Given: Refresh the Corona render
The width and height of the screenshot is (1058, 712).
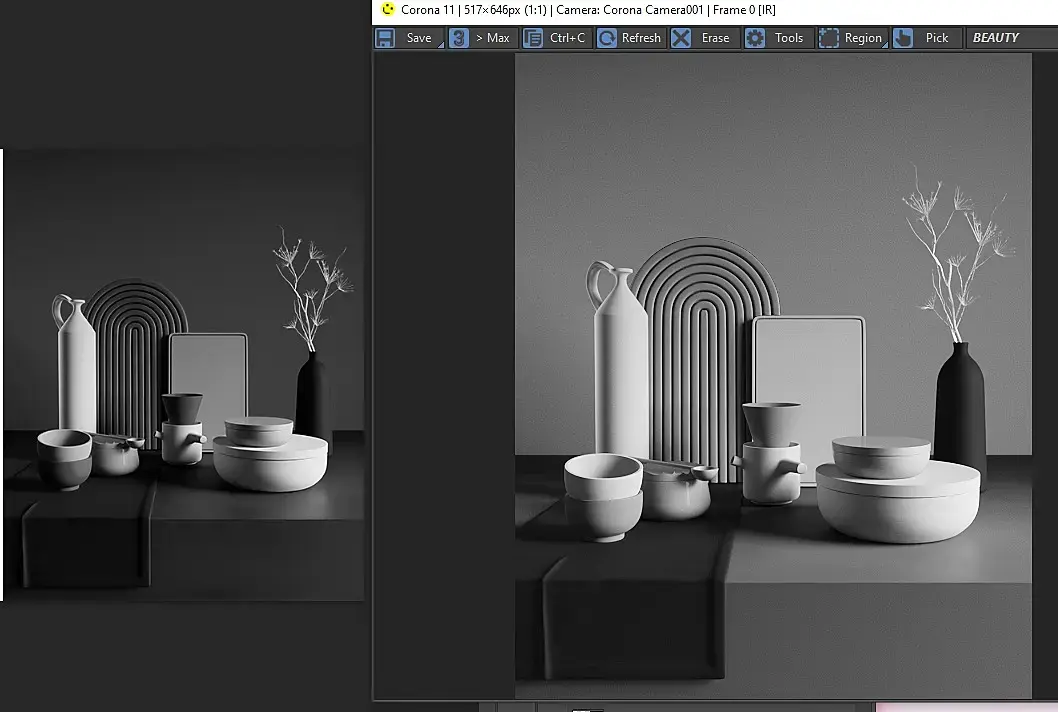Looking at the screenshot, I should click(630, 38).
